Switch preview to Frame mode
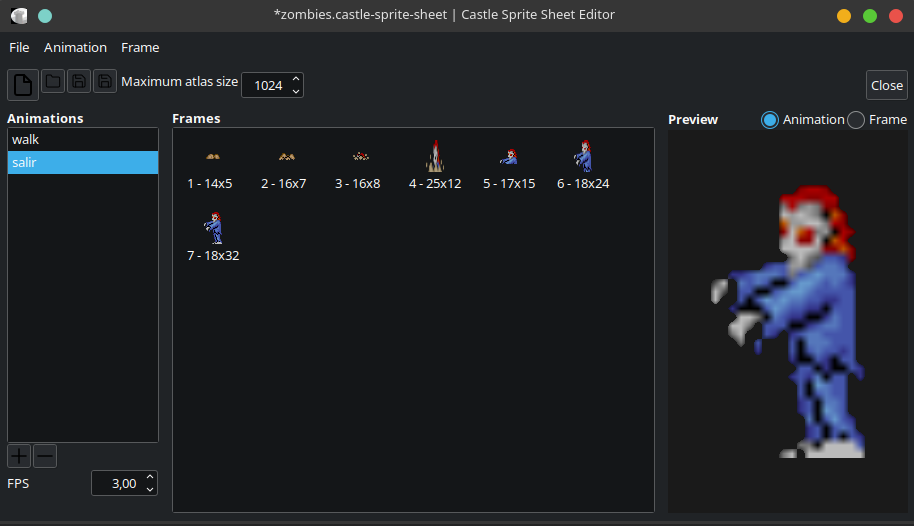 click(x=856, y=120)
